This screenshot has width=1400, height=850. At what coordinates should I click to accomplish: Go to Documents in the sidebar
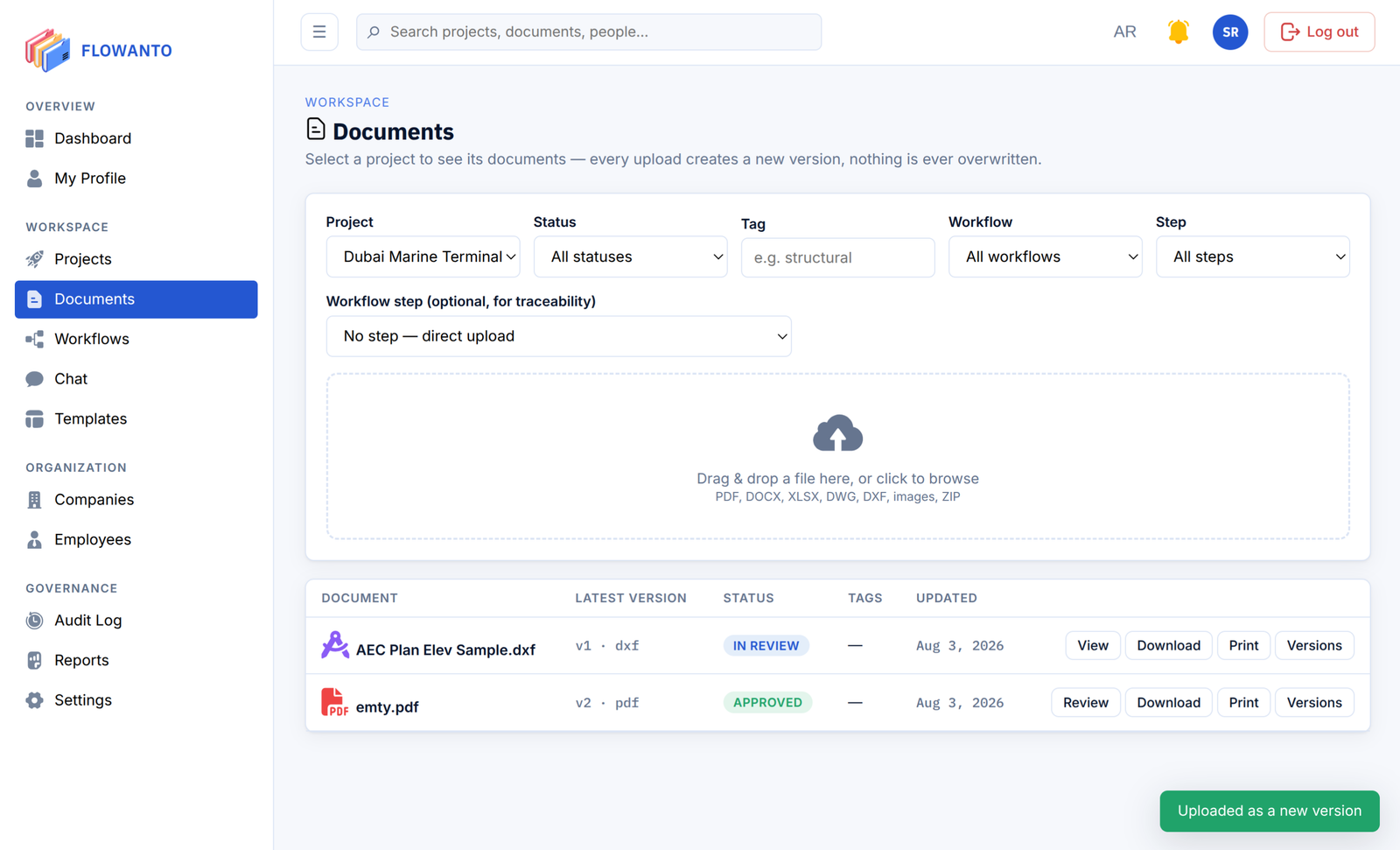(x=136, y=299)
